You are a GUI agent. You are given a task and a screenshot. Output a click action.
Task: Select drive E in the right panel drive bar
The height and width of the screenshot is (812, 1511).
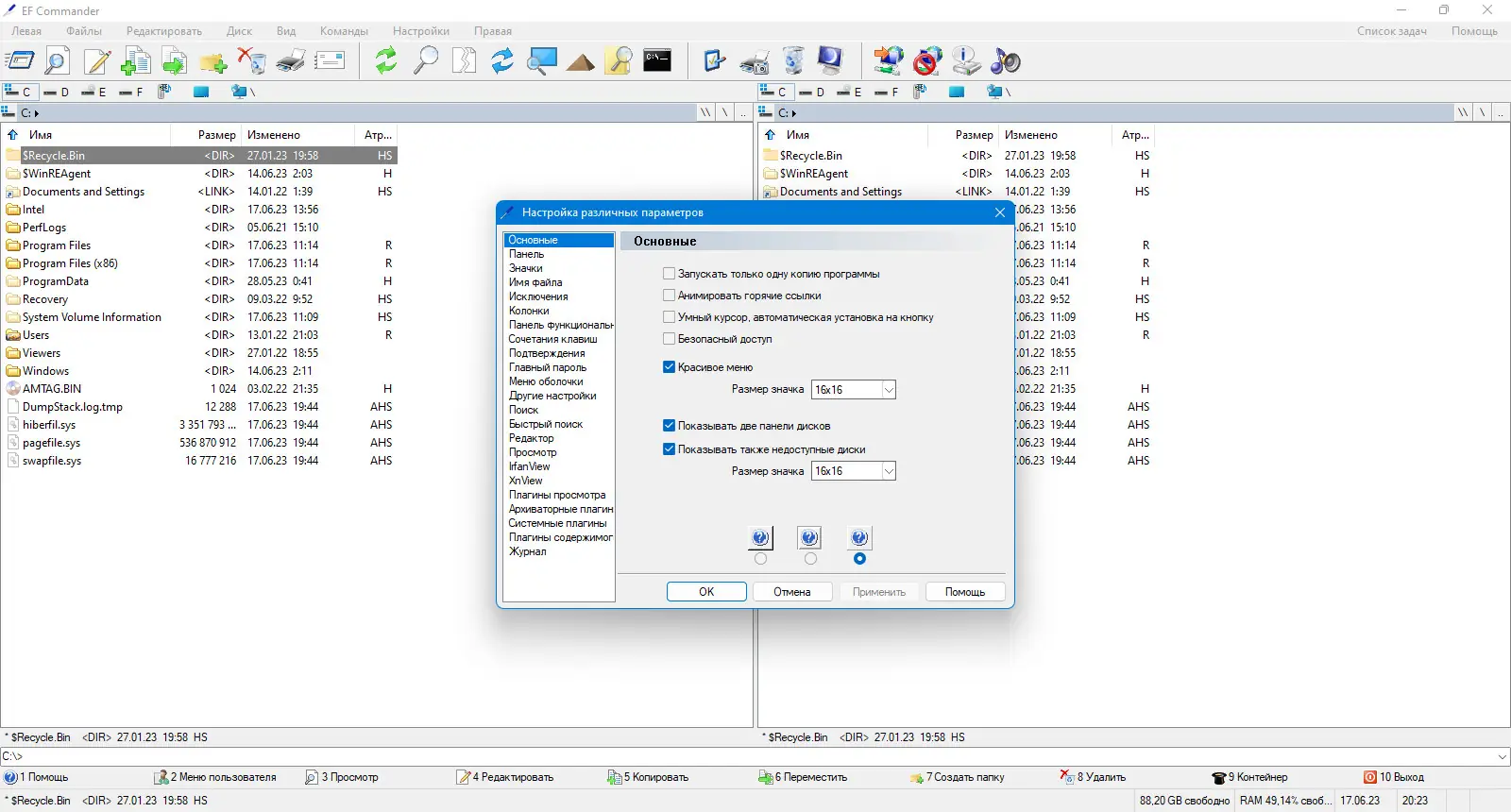(x=849, y=92)
